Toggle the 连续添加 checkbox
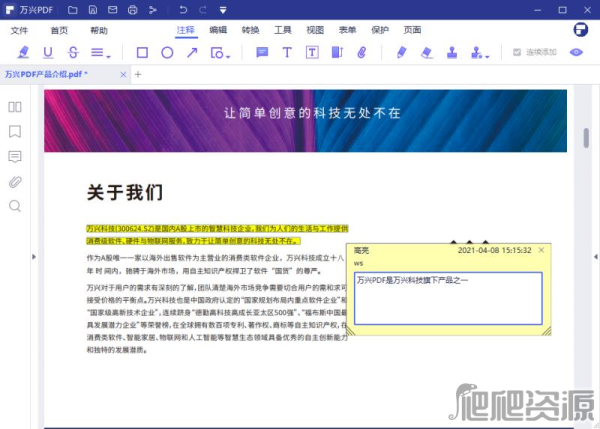The width and height of the screenshot is (600, 429). click(x=517, y=52)
